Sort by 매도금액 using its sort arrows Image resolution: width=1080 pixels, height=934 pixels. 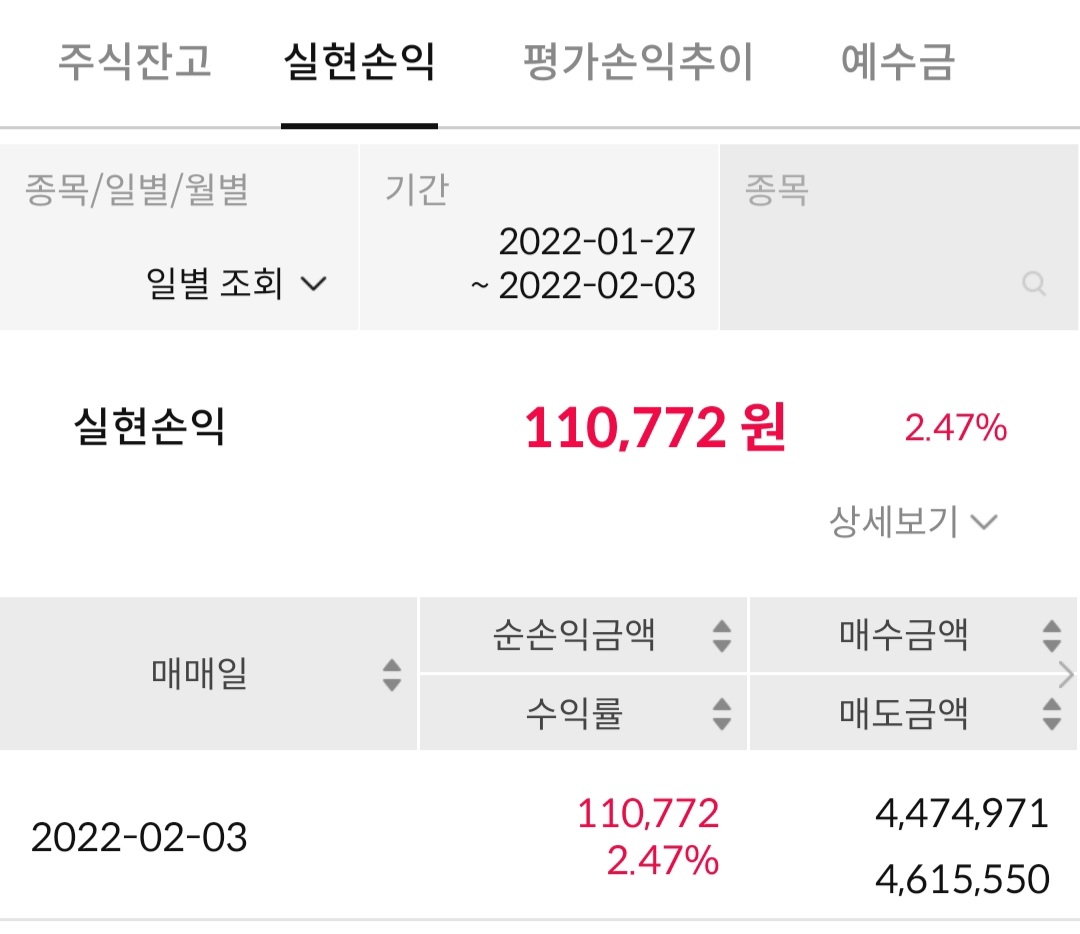pos(1052,714)
